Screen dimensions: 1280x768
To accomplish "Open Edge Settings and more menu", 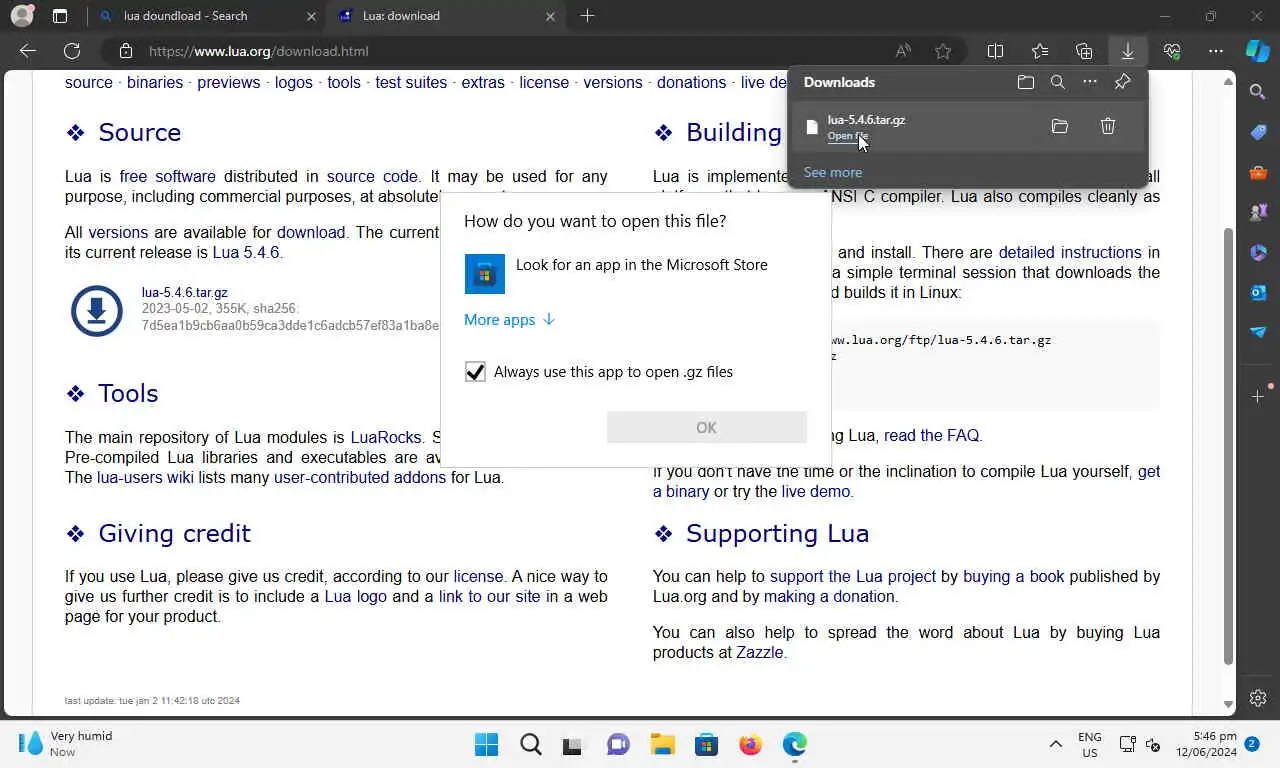I will [1216, 51].
